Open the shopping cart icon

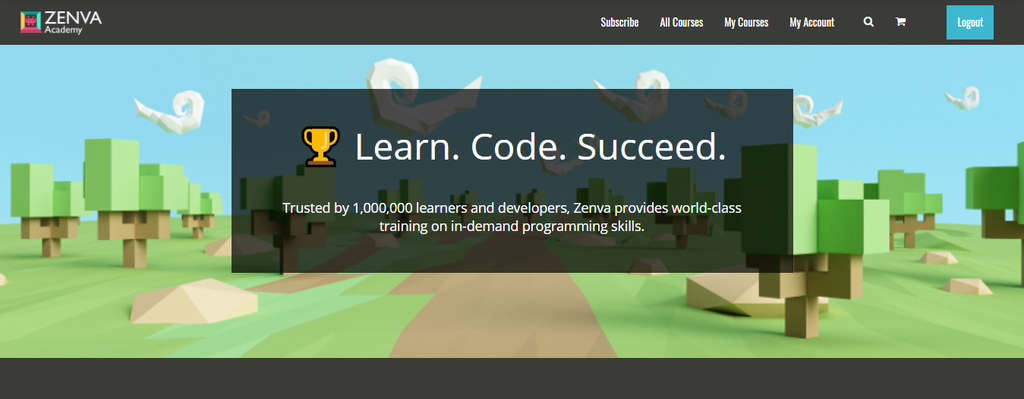pos(901,22)
